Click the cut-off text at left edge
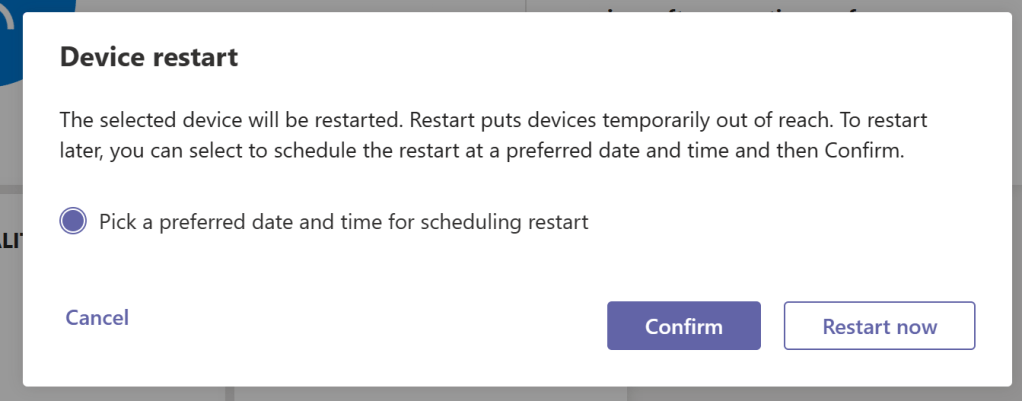Image resolution: width=1022 pixels, height=401 pixels. (10, 243)
